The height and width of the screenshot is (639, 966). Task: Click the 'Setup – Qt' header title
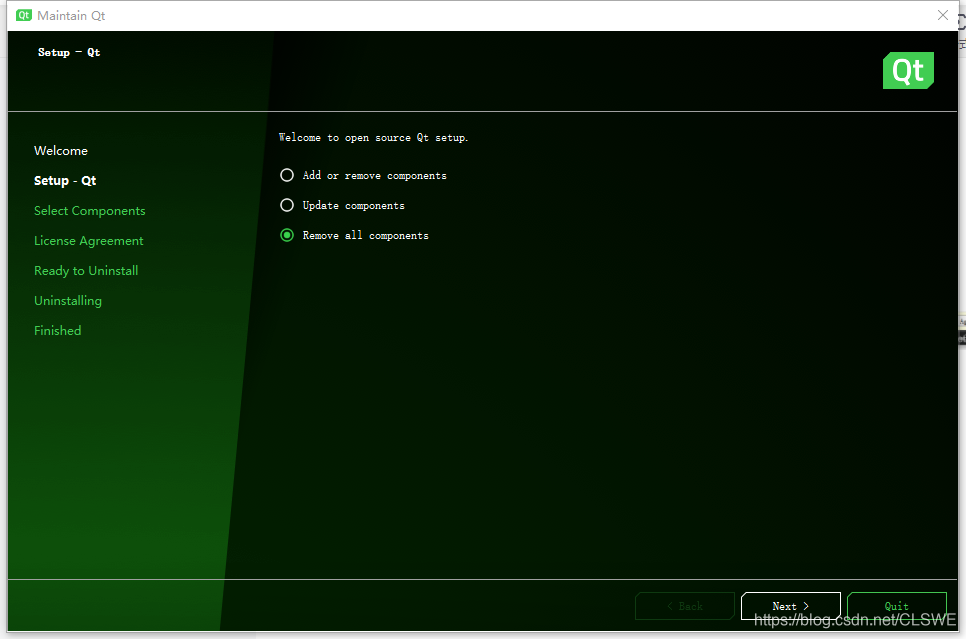click(x=69, y=52)
